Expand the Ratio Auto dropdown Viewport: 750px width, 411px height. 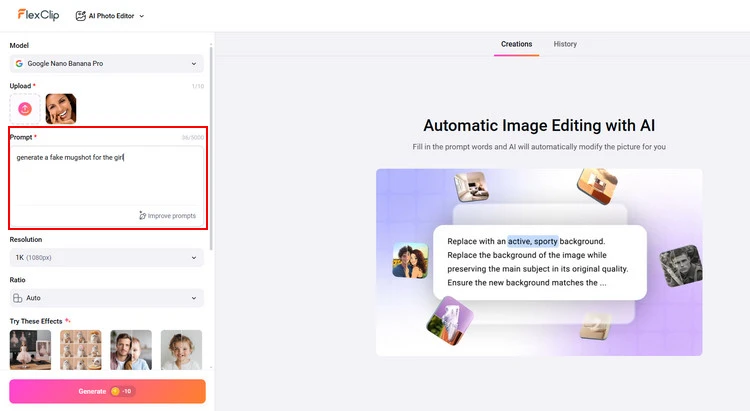(x=106, y=298)
